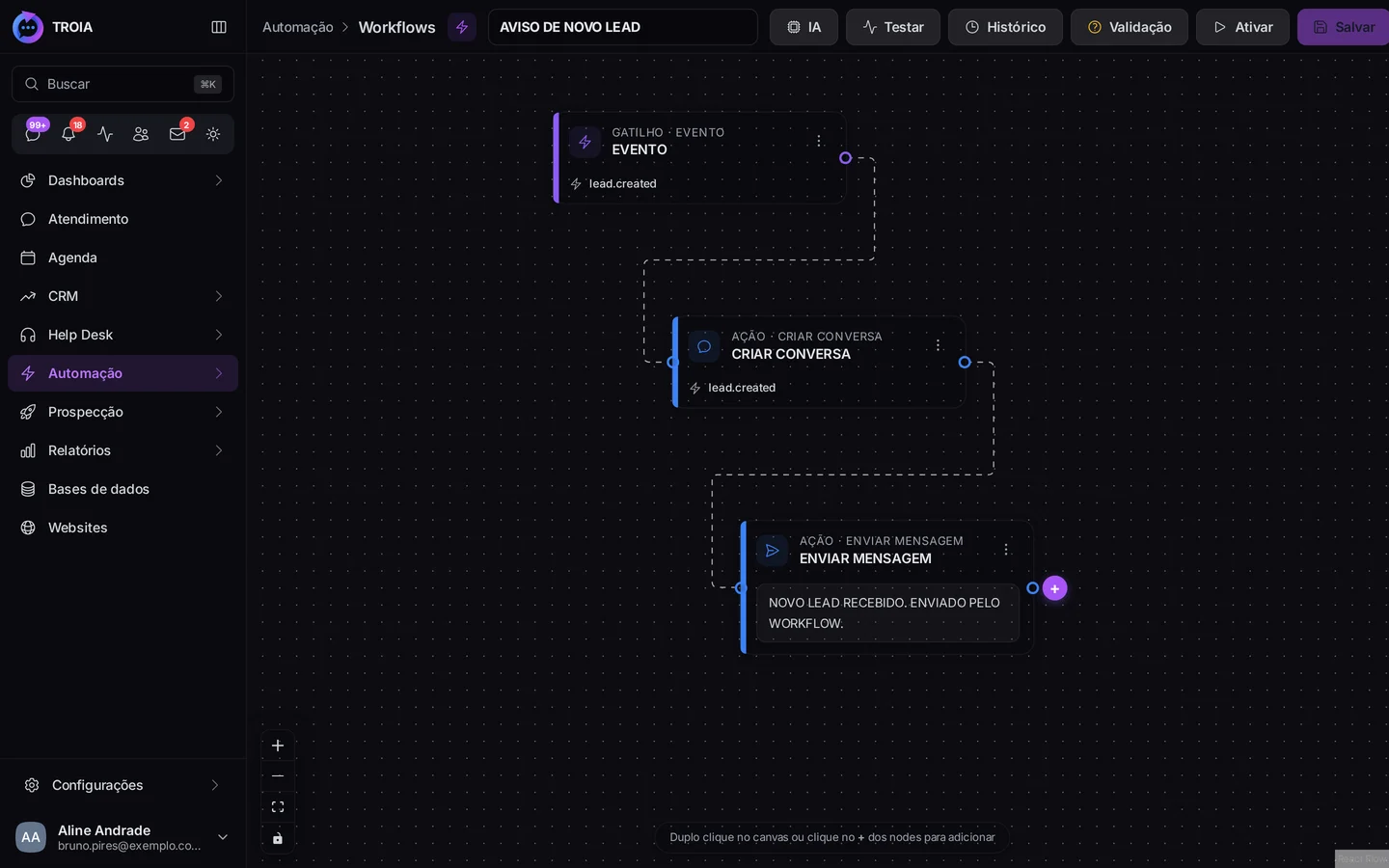Open options menu of the CRIAR CONVERSA node

[938, 345]
